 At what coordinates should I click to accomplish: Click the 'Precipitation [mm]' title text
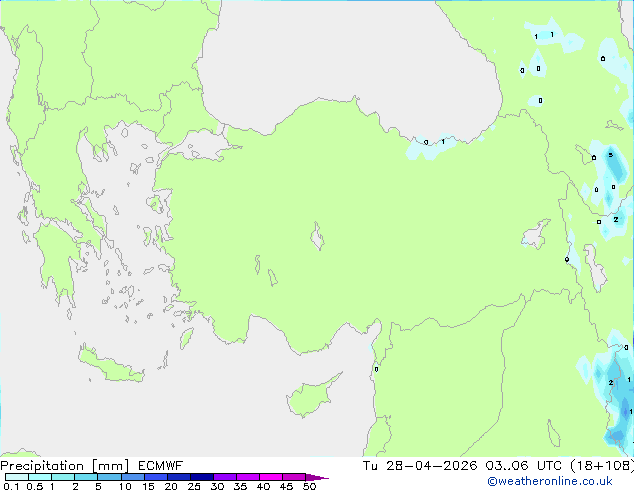point(65,466)
